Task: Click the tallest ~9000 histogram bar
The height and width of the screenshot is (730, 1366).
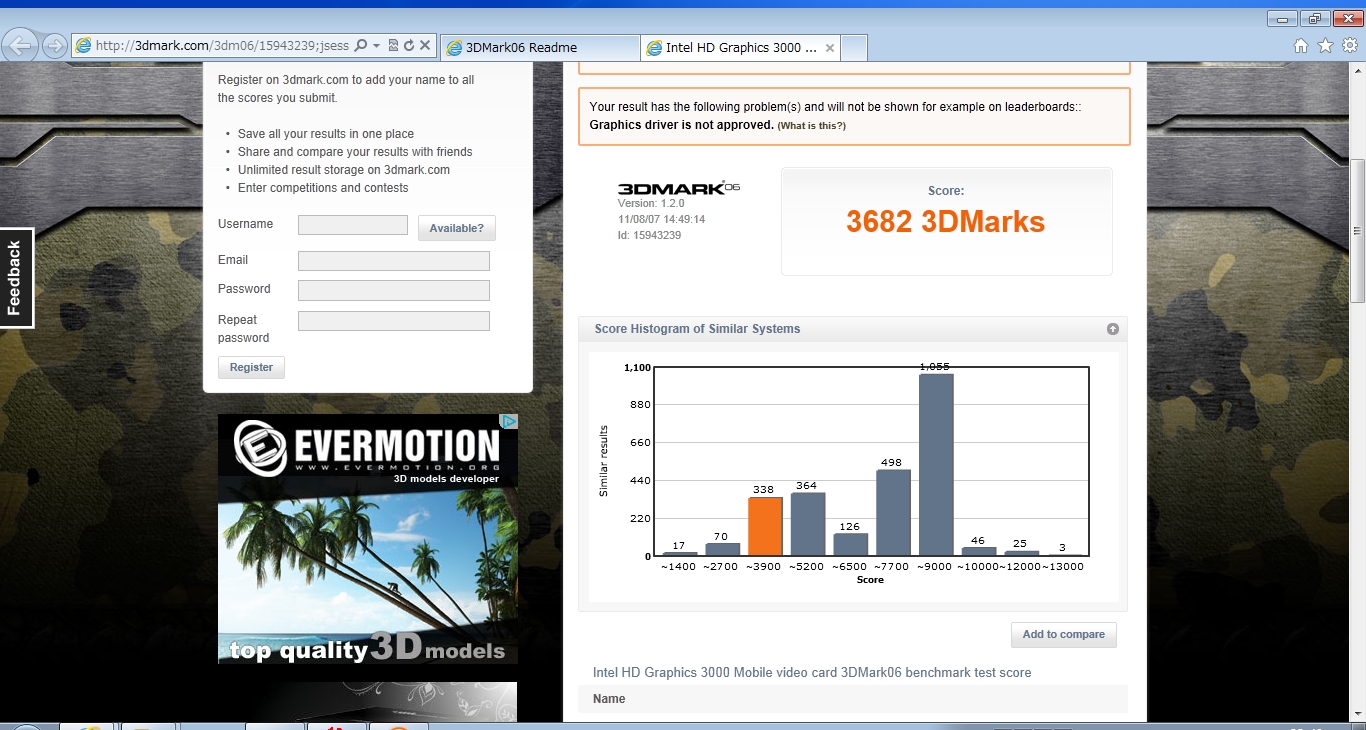Action: tap(936, 465)
